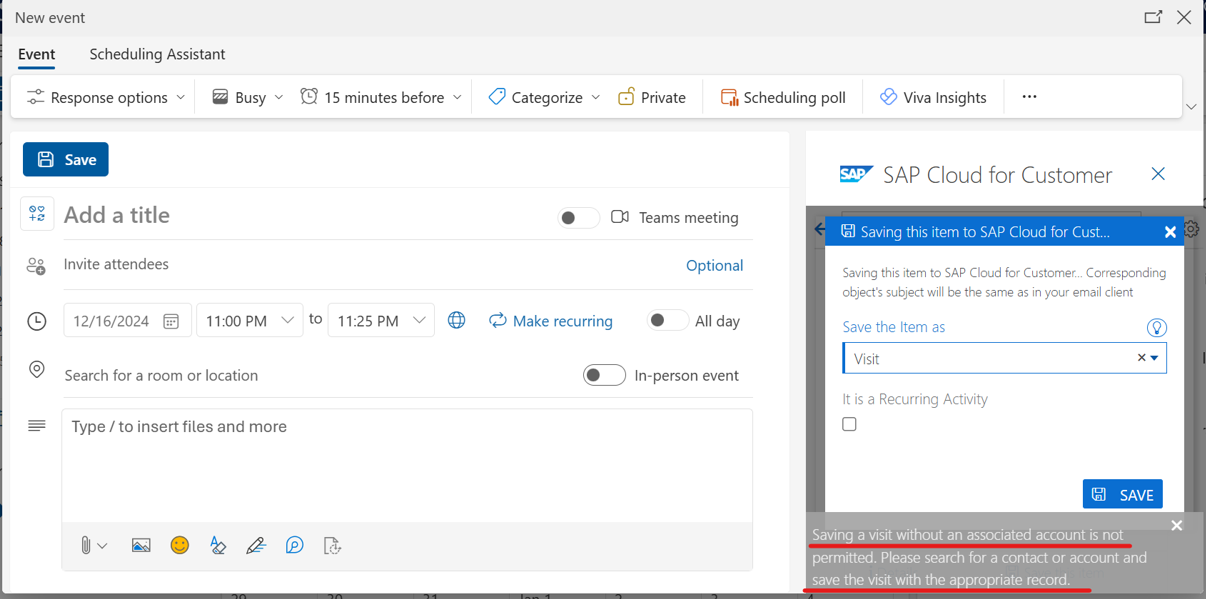Toggle the In-person event switch
1206x599 pixels.
click(x=604, y=376)
